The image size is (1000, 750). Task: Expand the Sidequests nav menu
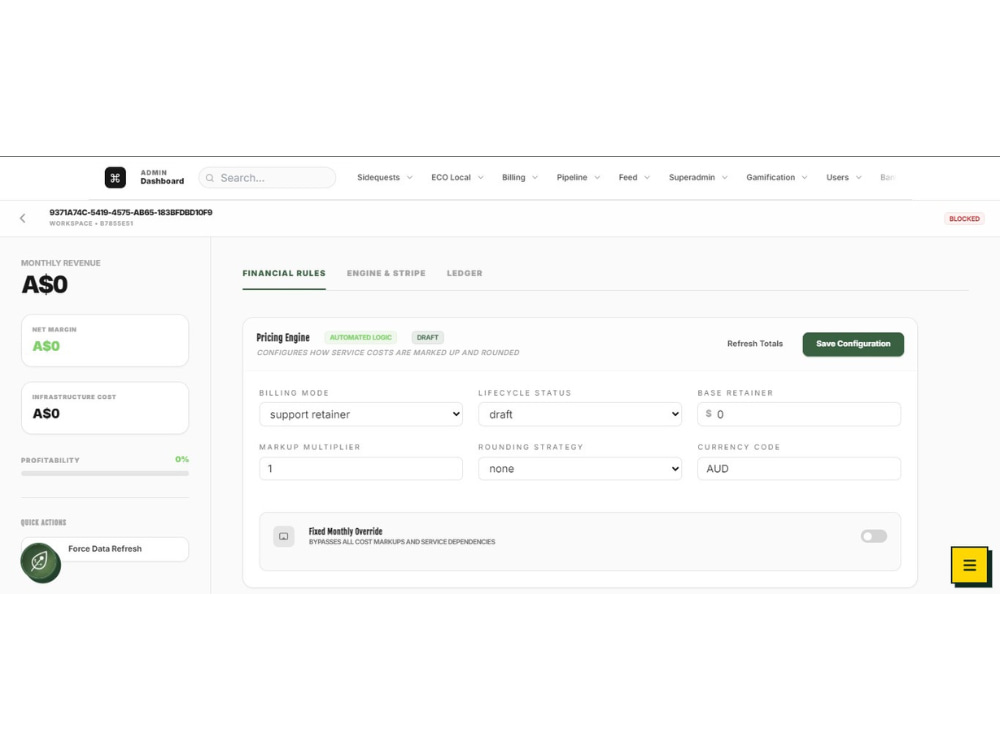coord(385,177)
